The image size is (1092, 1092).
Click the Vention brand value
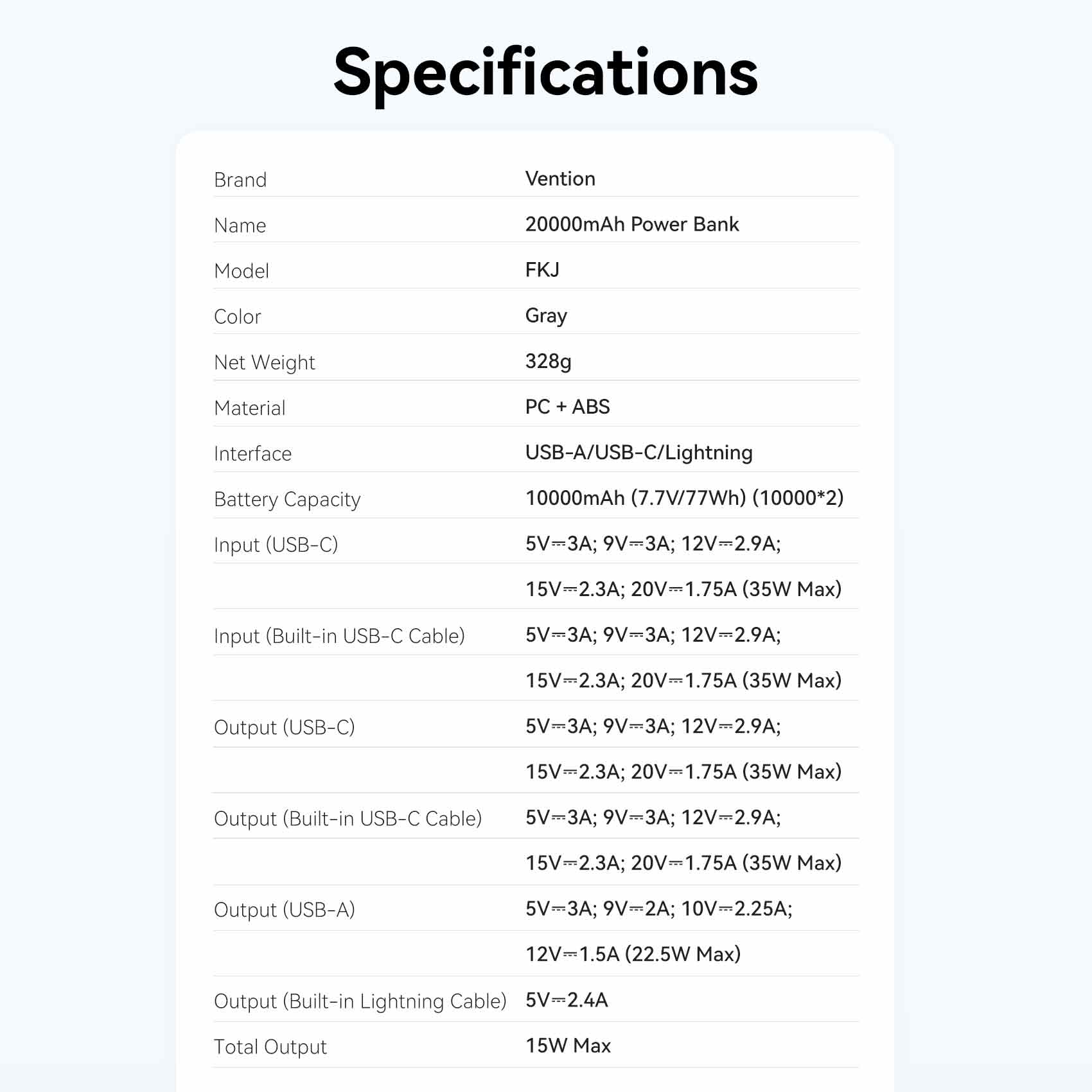(560, 179)
